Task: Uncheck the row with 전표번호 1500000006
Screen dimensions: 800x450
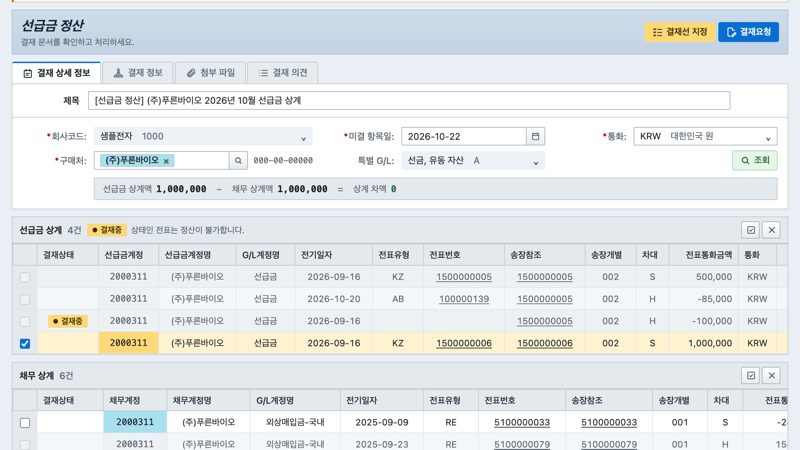Action: [25, 344]
